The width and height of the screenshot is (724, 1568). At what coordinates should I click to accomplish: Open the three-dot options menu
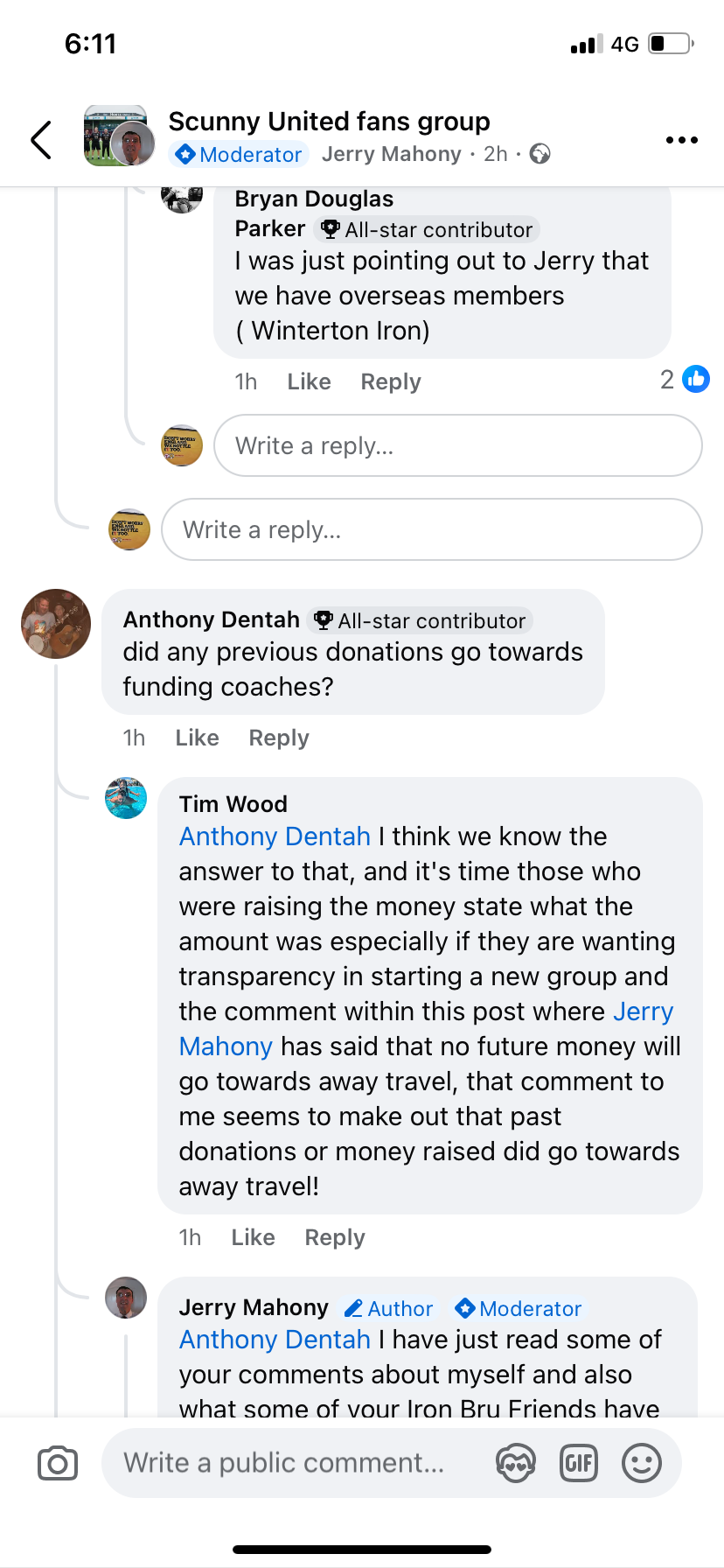pyautogui.click(x=681, y=140)
